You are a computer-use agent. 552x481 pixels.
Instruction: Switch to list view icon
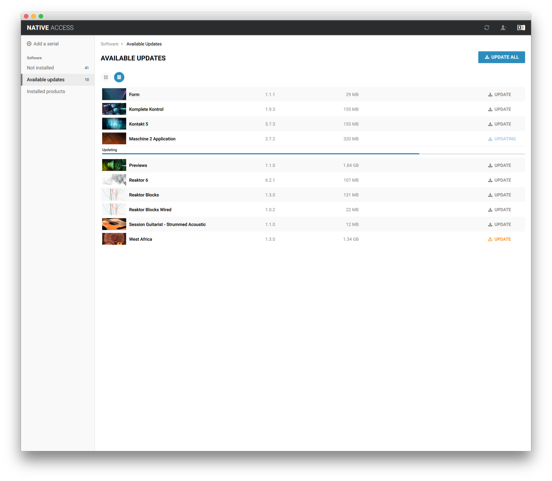(x=119, y=77)
